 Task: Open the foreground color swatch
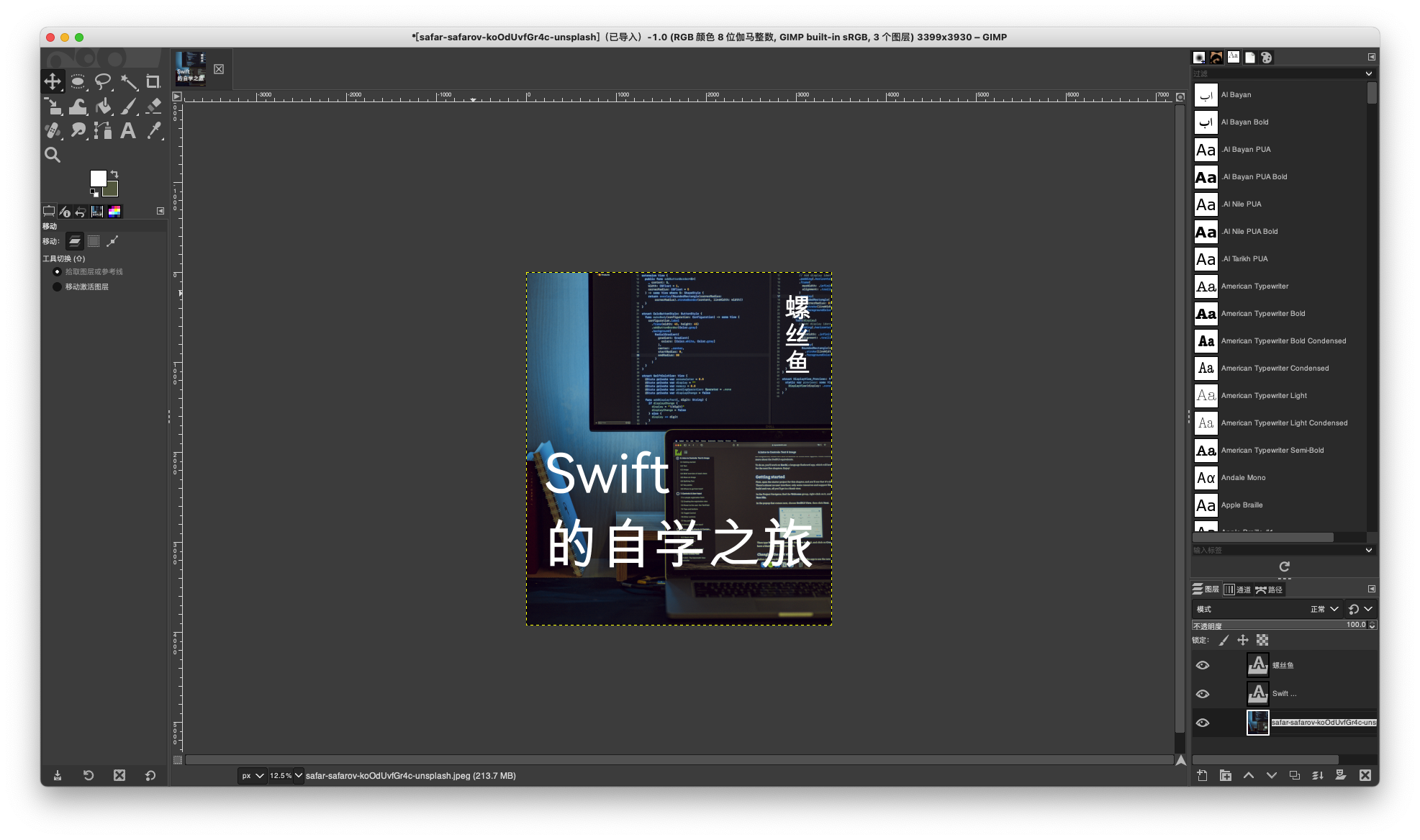pyautogui.click(x=99, y=179)
